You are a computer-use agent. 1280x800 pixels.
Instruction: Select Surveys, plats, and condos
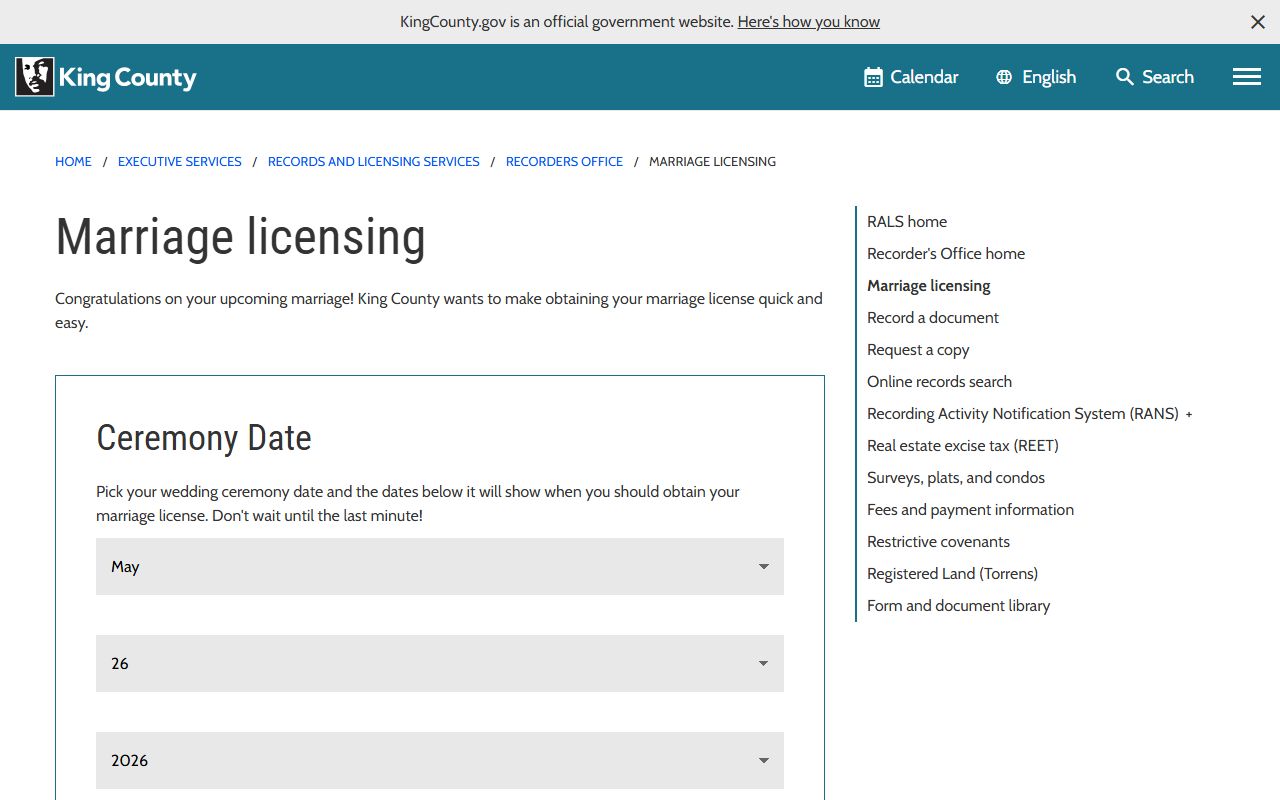coord(956,478)
